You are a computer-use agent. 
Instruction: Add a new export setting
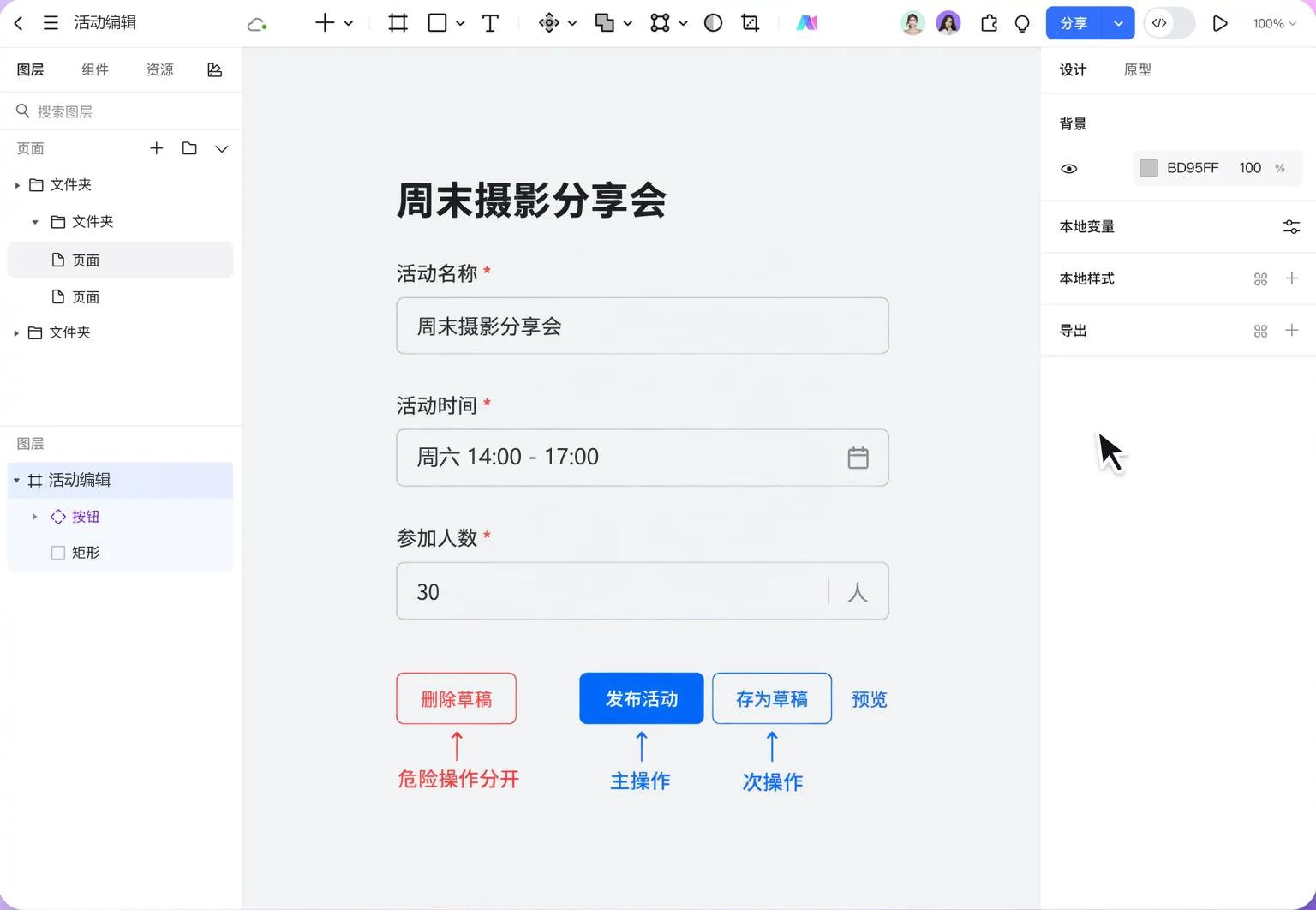tap(1292, 331)
